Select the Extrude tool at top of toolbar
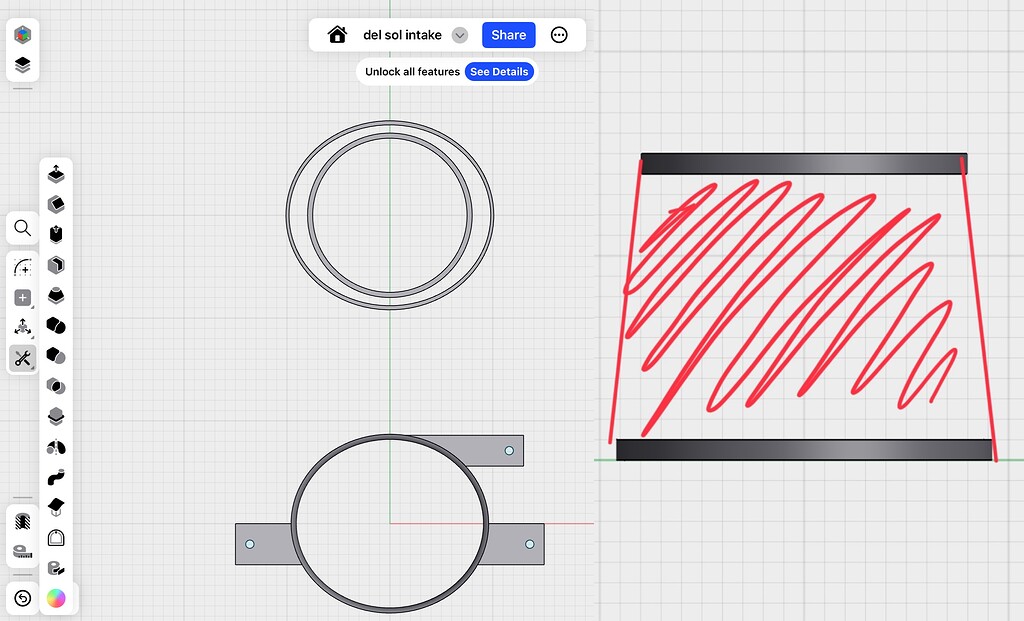 tap(57, 173)
